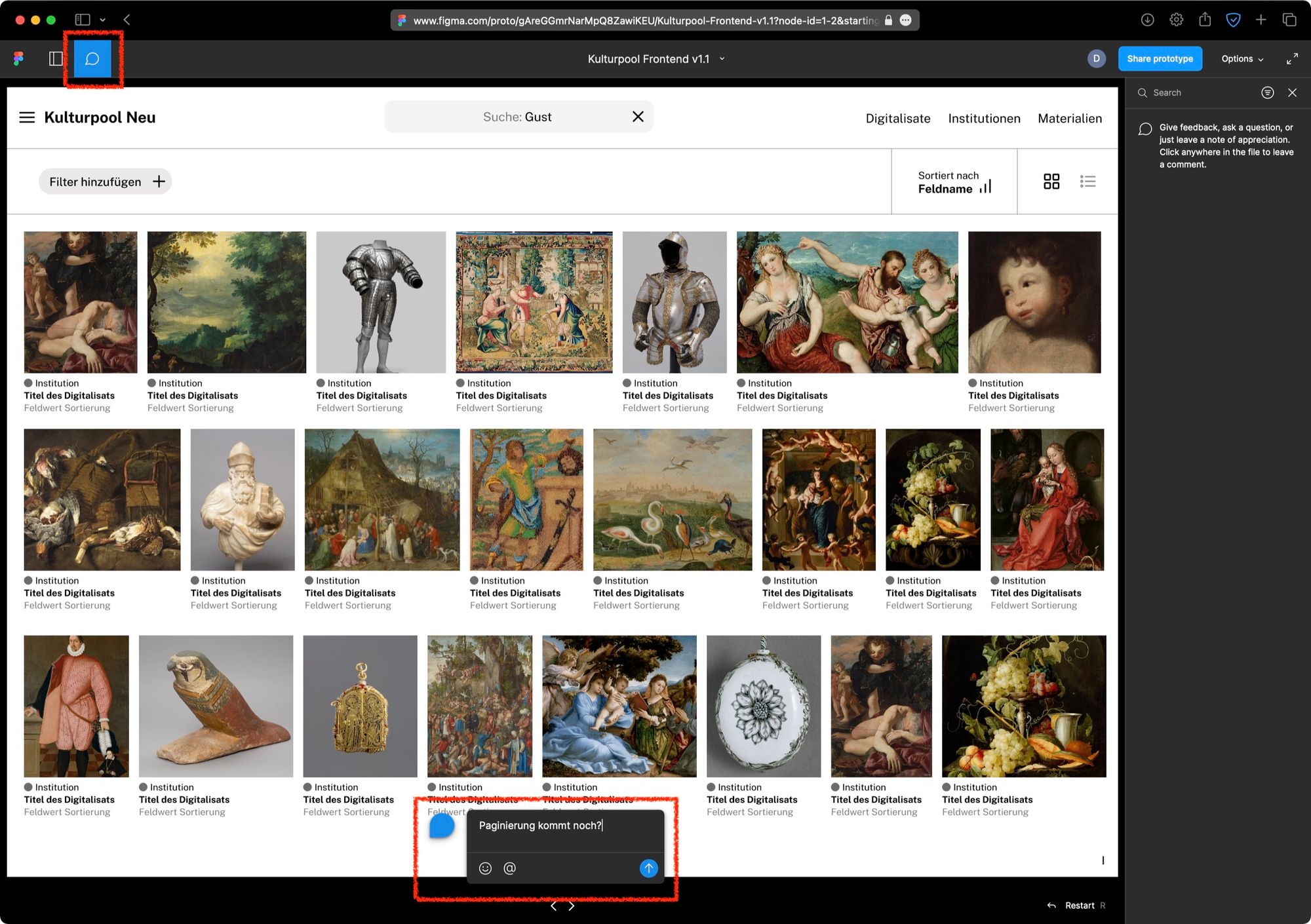Submit the comment with blue arrow button
1311x924 pixels.
click(648, 868)
